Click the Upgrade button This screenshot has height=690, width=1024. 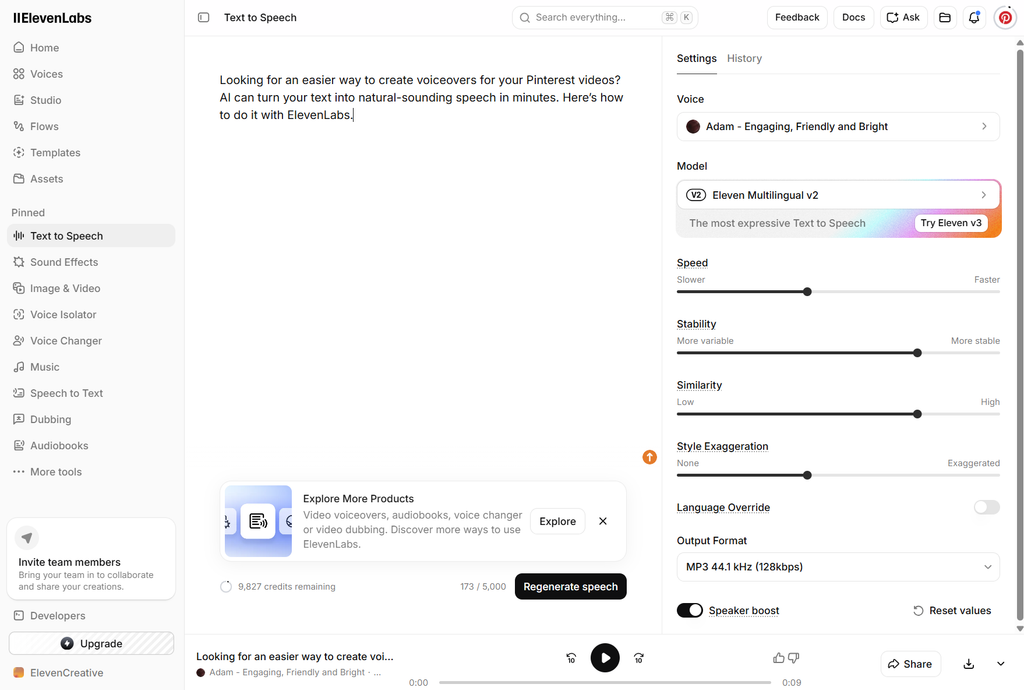click(x=91, y=643)
